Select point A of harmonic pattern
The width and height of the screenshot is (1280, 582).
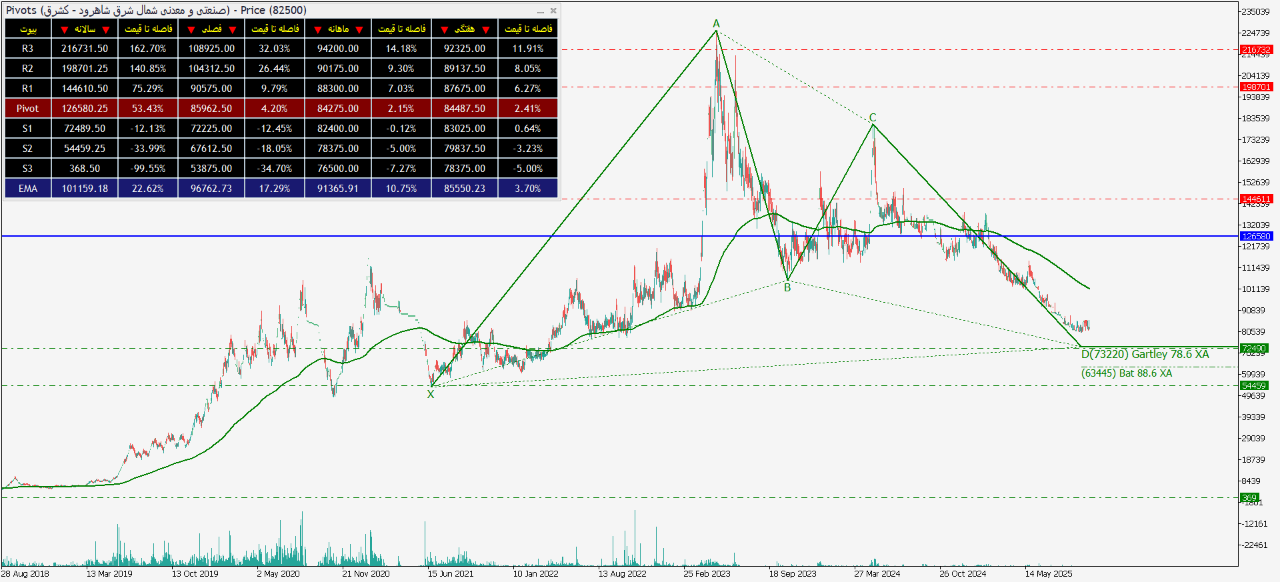(x=716, y=23)
